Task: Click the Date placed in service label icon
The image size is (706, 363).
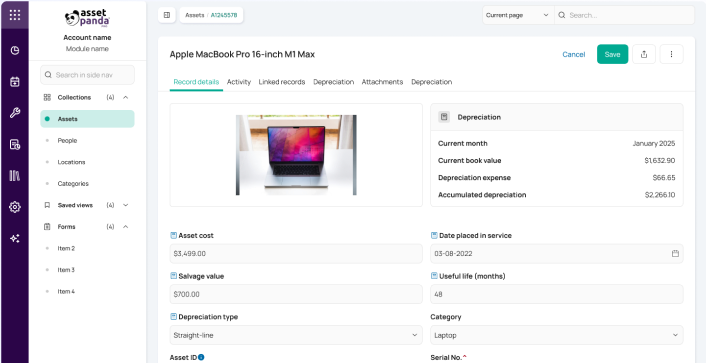Action: point(434,235)
